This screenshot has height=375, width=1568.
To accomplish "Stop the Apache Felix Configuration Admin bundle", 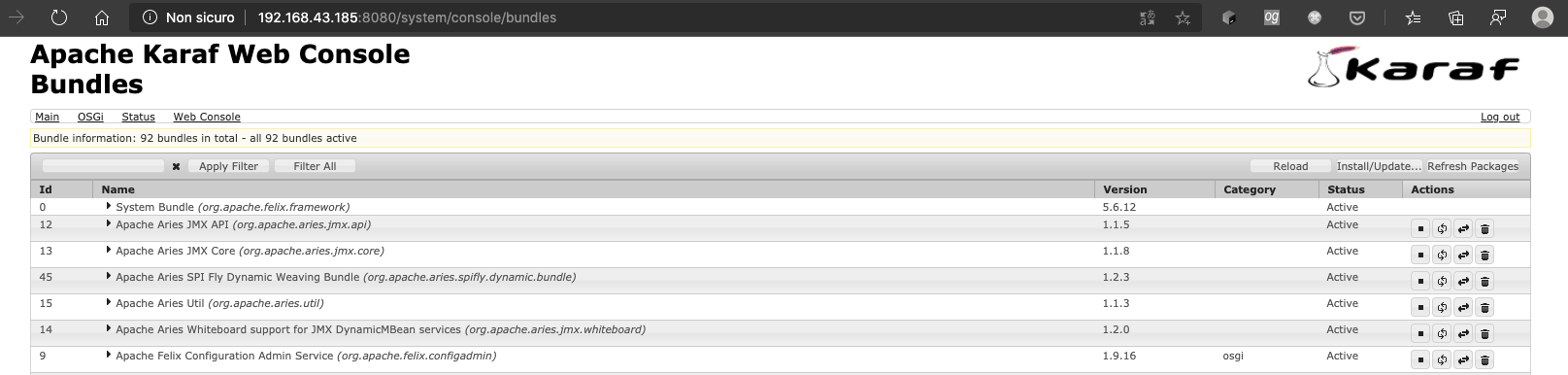I will 1420,360.
